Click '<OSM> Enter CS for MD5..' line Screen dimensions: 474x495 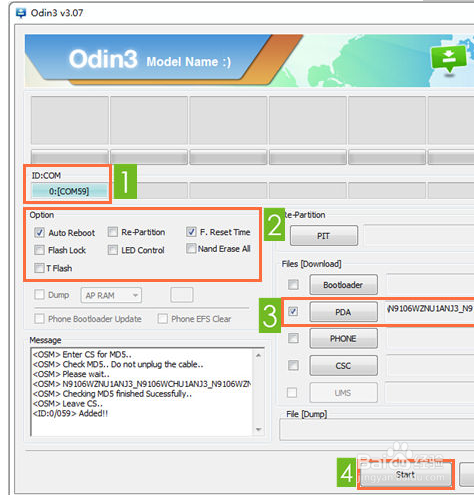pos(82,354)
